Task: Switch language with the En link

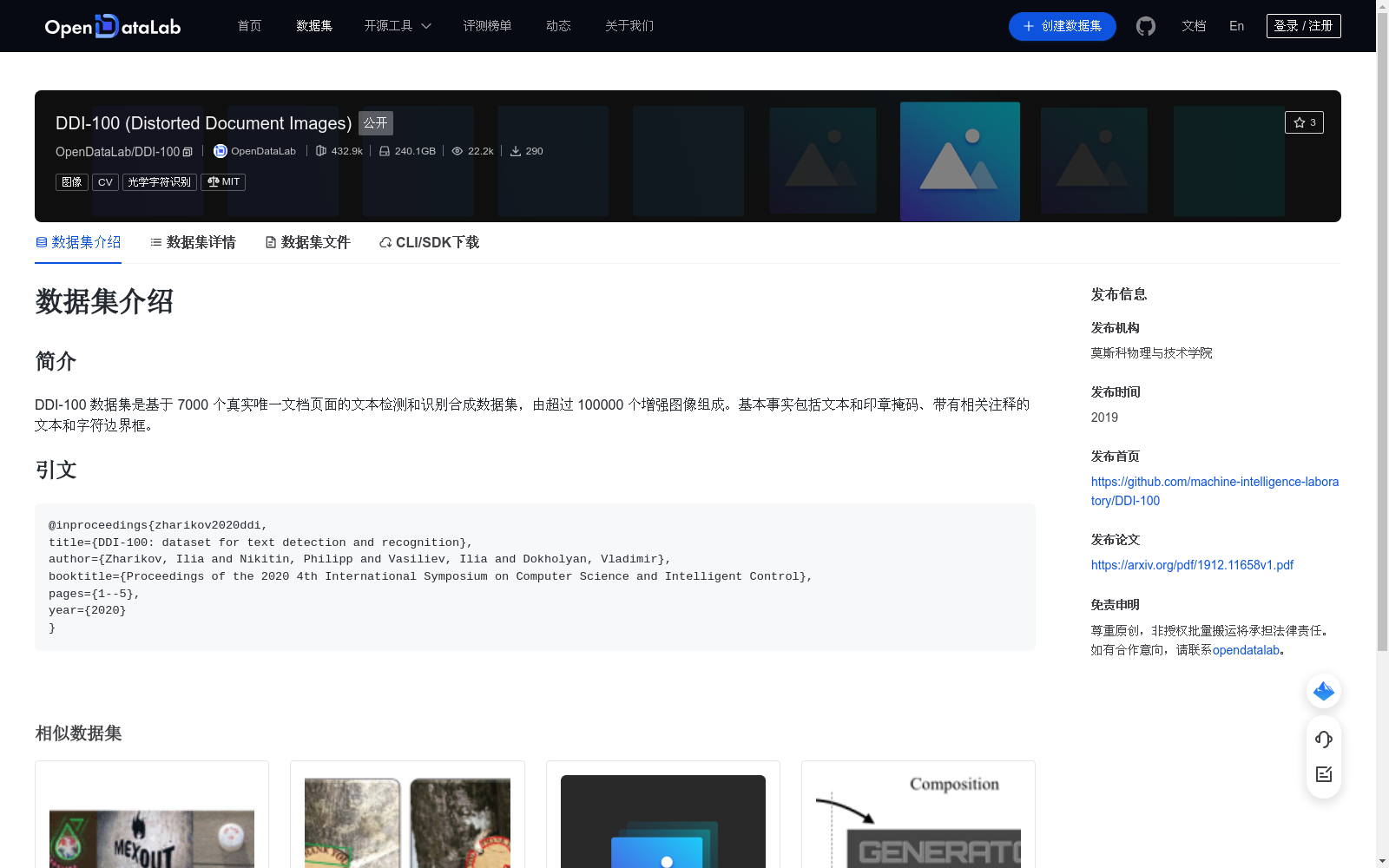Action: click(x=1236, y=26)
